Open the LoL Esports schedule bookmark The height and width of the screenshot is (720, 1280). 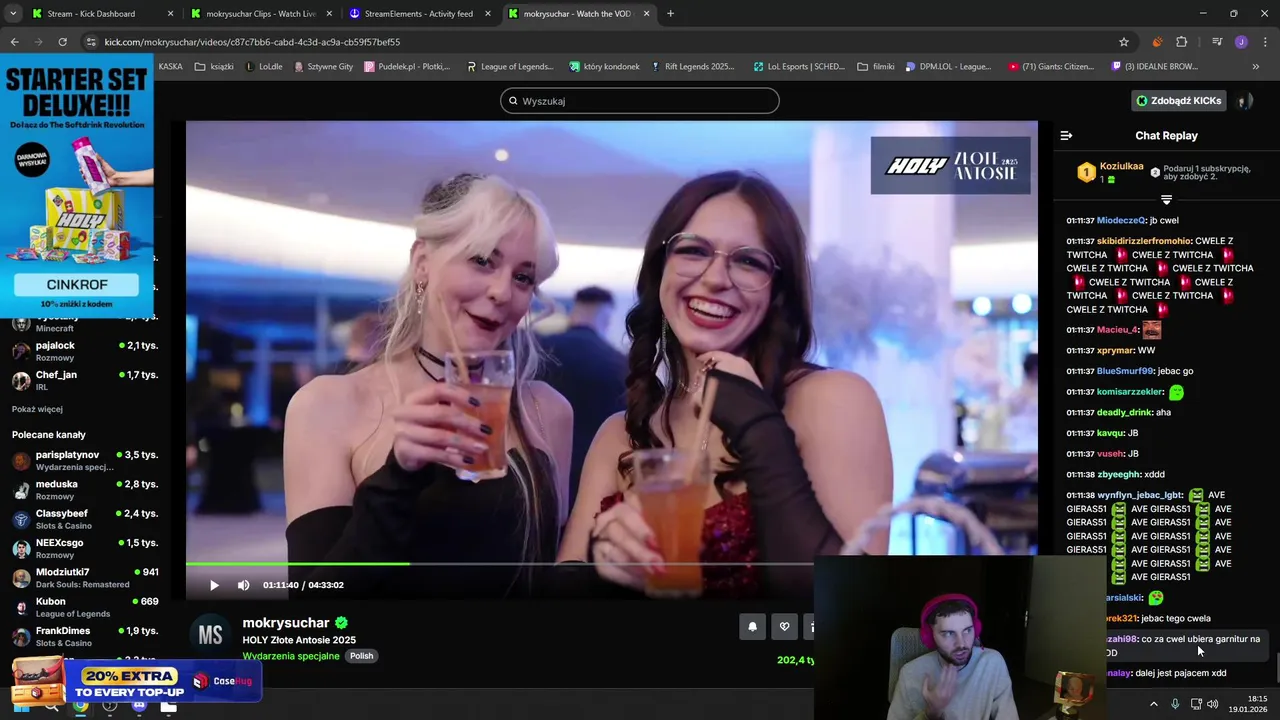(799, 67)
